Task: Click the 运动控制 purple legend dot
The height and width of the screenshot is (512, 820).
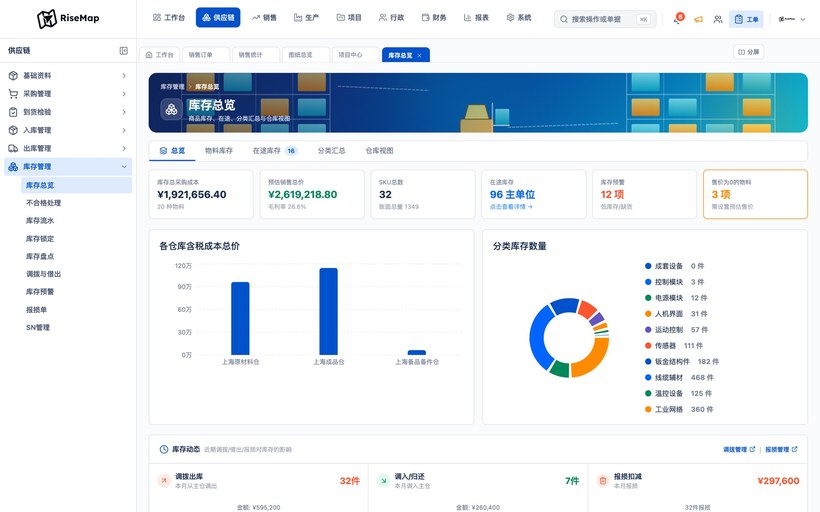Action: [x=648, y=330]
